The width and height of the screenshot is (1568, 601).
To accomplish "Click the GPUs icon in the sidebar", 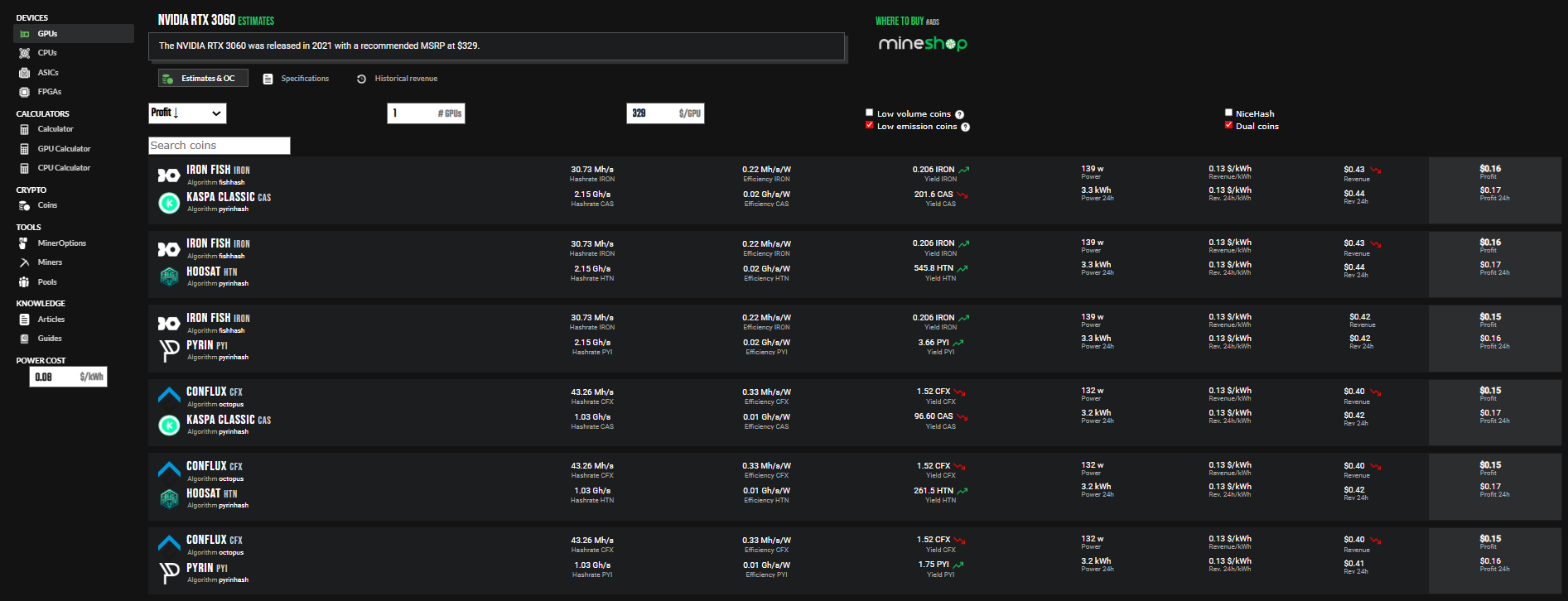I will [x=25, y=34].
